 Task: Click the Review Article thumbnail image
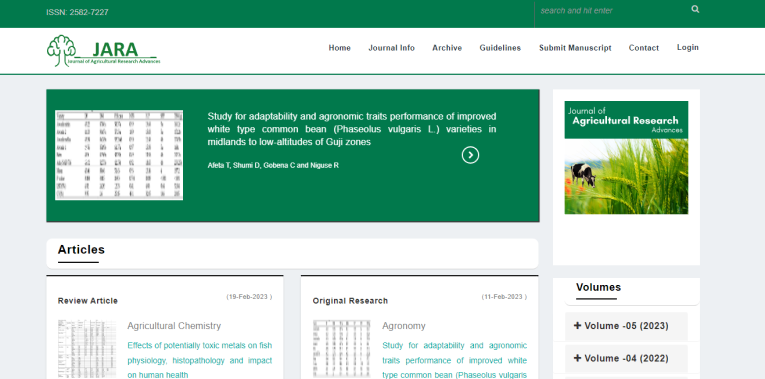(87, 348)
